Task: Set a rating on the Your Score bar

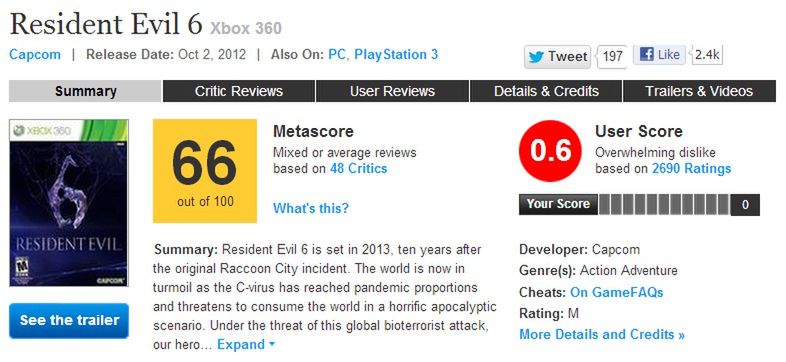Action: pos(664,205)
